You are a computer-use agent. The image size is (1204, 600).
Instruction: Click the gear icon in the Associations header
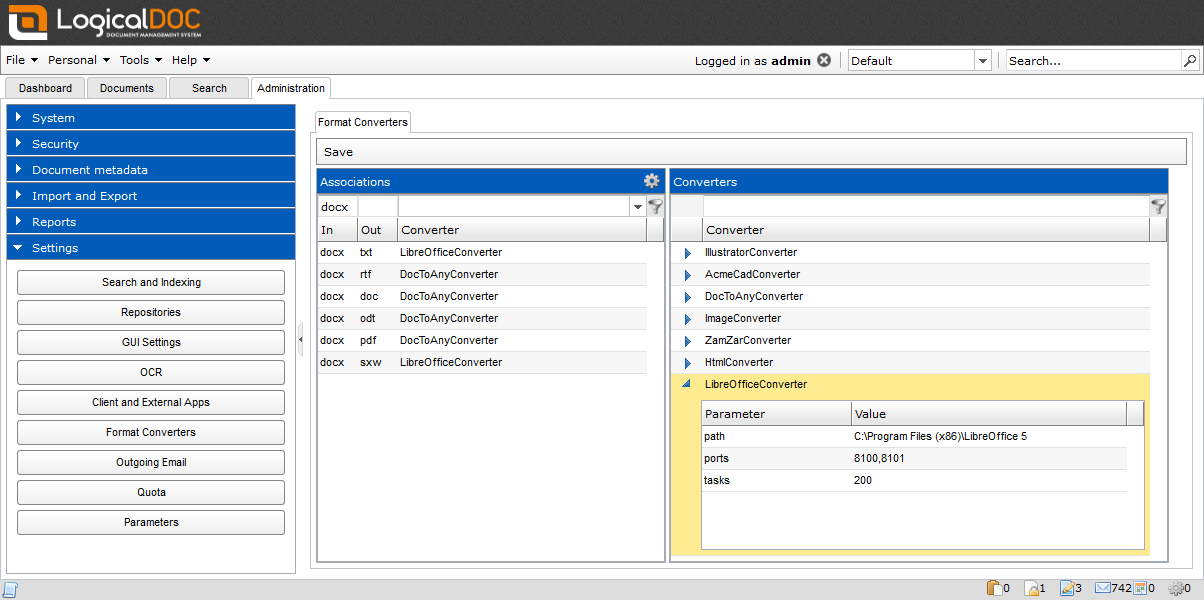652,181
